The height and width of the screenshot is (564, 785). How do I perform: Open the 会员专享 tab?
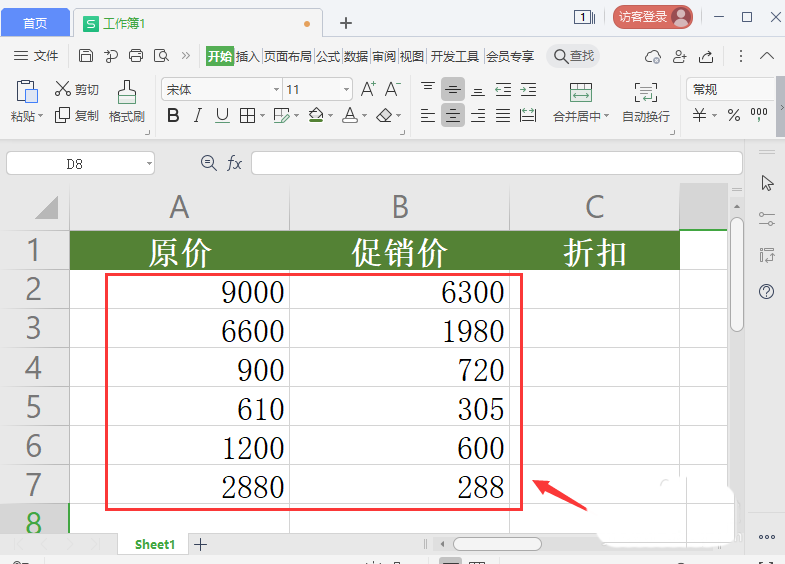(510, 56)
